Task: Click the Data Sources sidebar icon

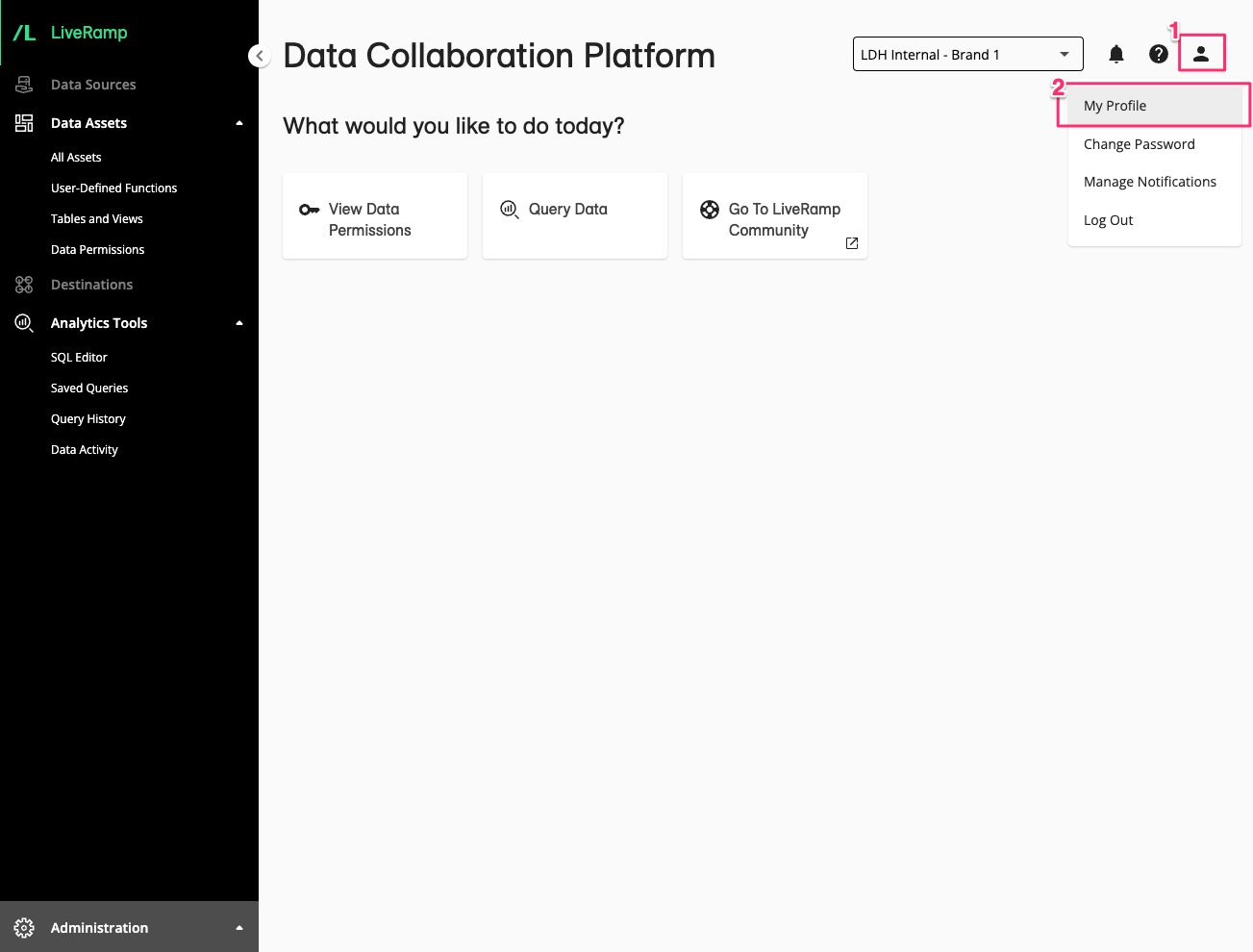Action: click(x=24, y=85)
